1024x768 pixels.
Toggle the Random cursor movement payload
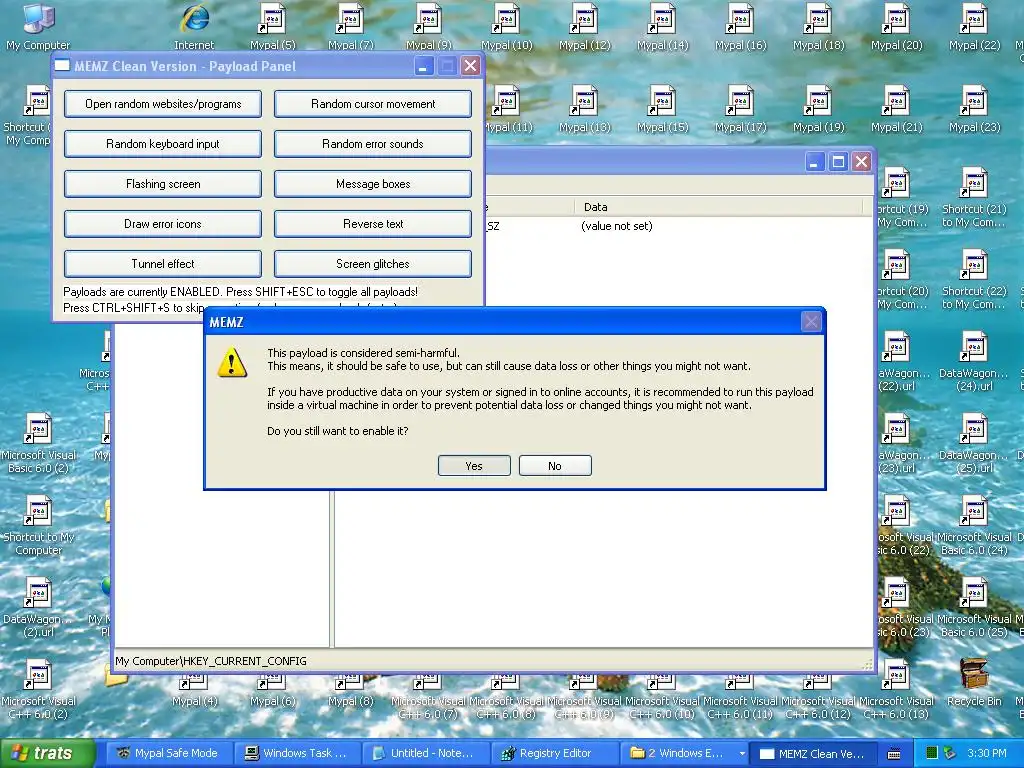[x=373, y=104]
